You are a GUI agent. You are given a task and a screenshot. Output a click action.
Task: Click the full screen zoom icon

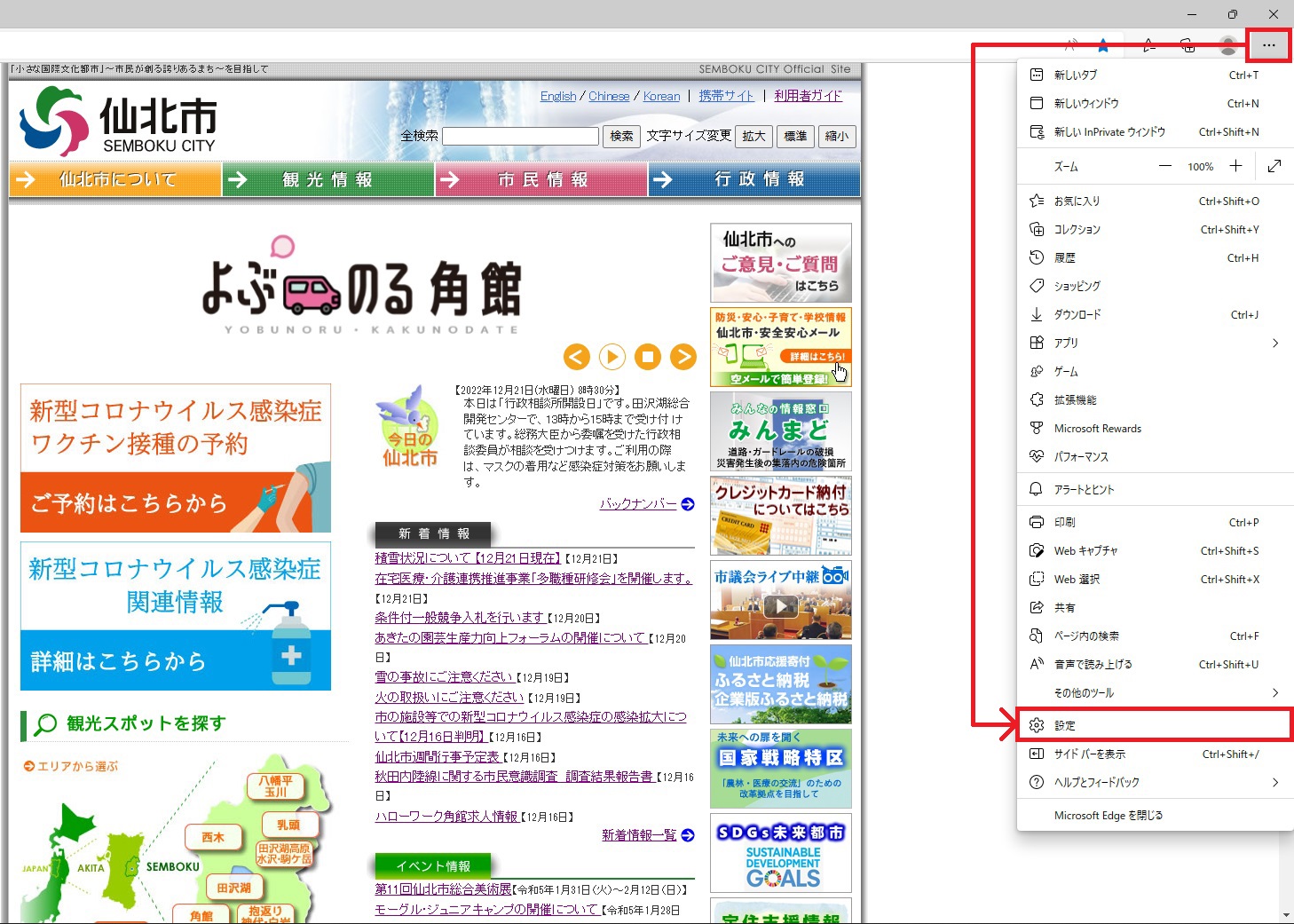point(1274,166)
